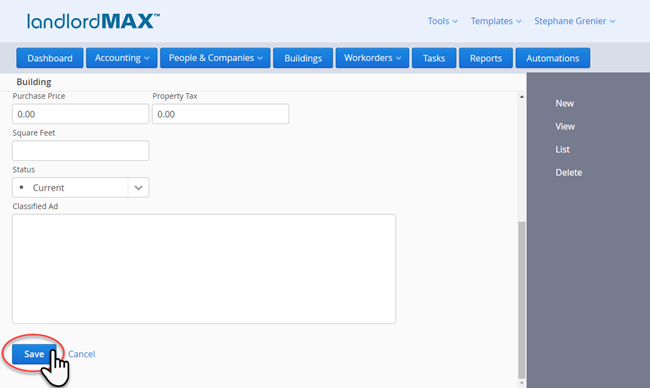Click the form scrollbar down arrow
Screen dimensions: 650x388
tap(521, 383)
